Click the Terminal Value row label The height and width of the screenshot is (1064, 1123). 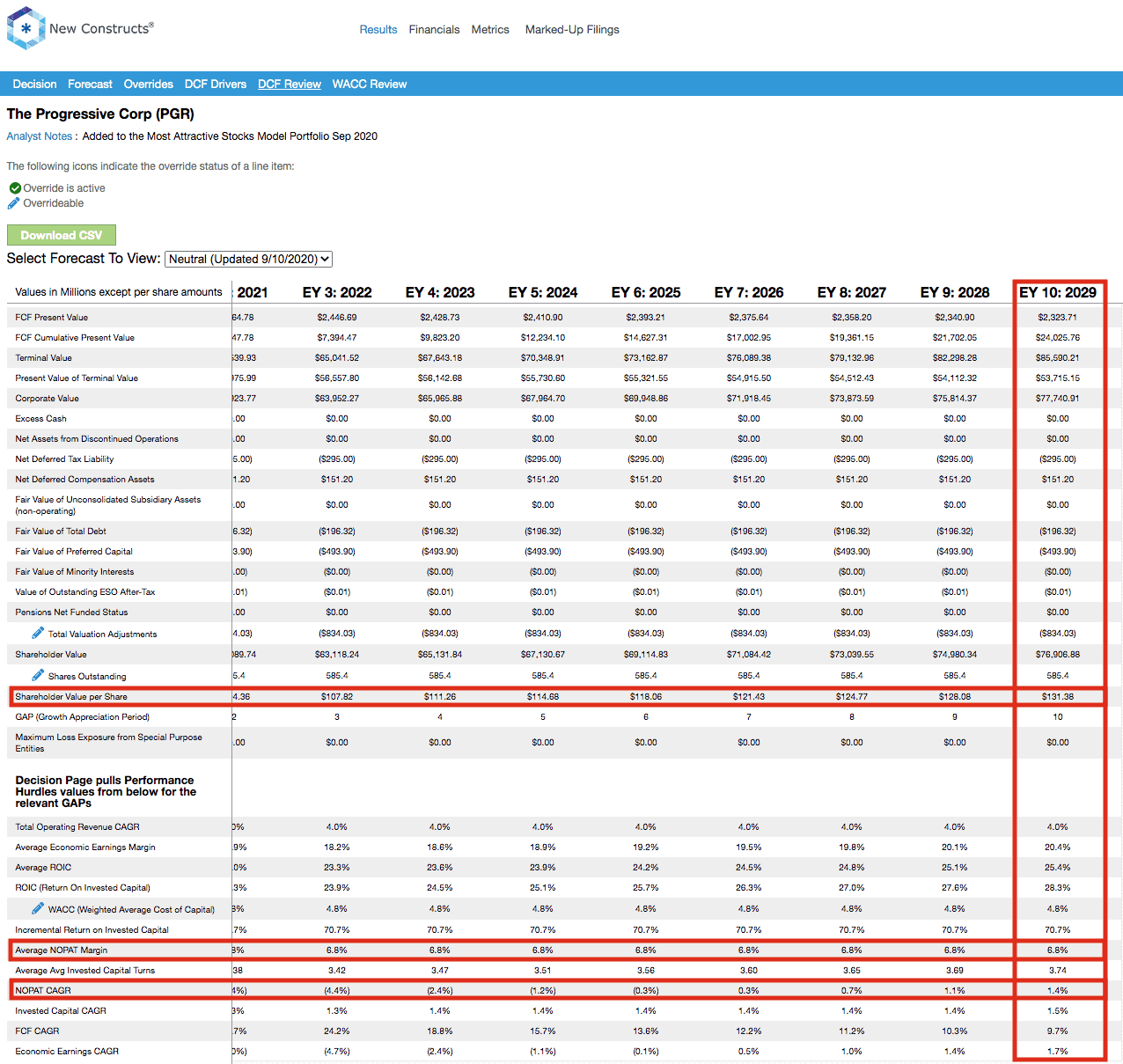pyautogui.click(x=44, y=357)
